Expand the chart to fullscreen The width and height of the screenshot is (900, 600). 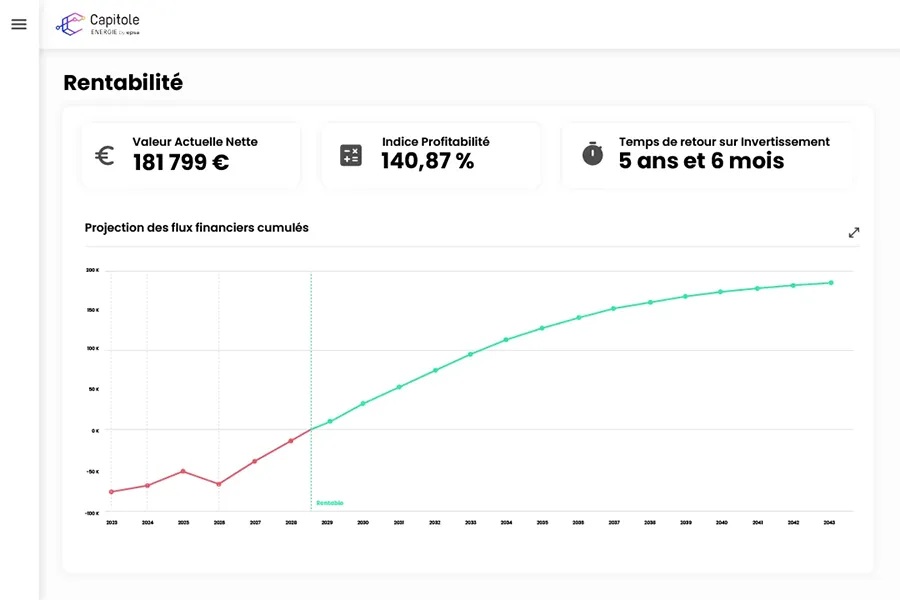(854, 233)
